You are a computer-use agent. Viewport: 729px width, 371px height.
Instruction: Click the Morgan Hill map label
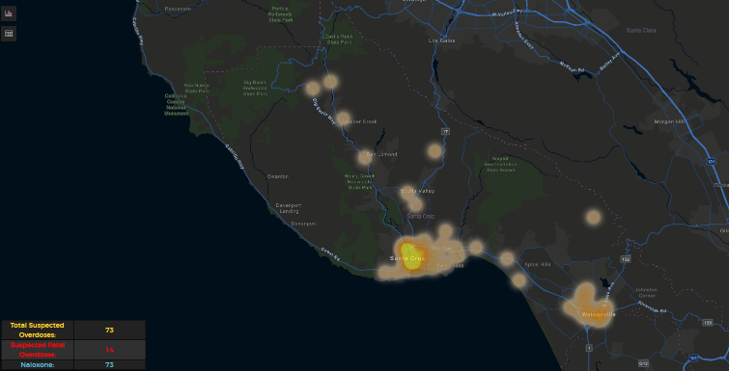coord(669,121)
